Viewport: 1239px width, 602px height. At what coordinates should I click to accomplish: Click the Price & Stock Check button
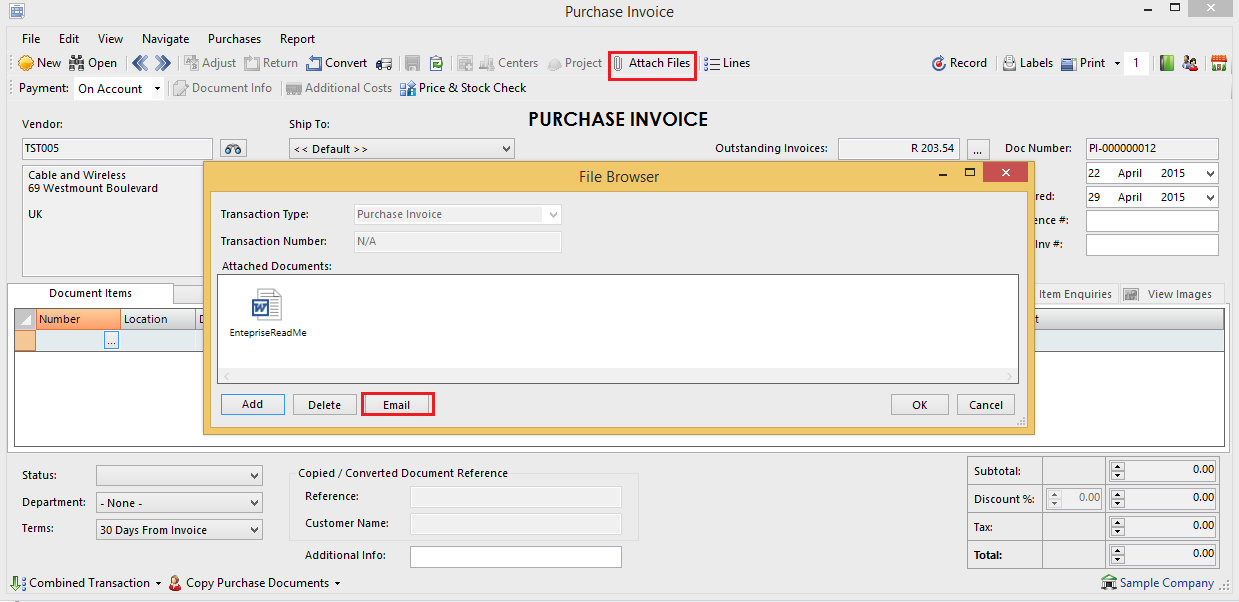tap(463, 88)
